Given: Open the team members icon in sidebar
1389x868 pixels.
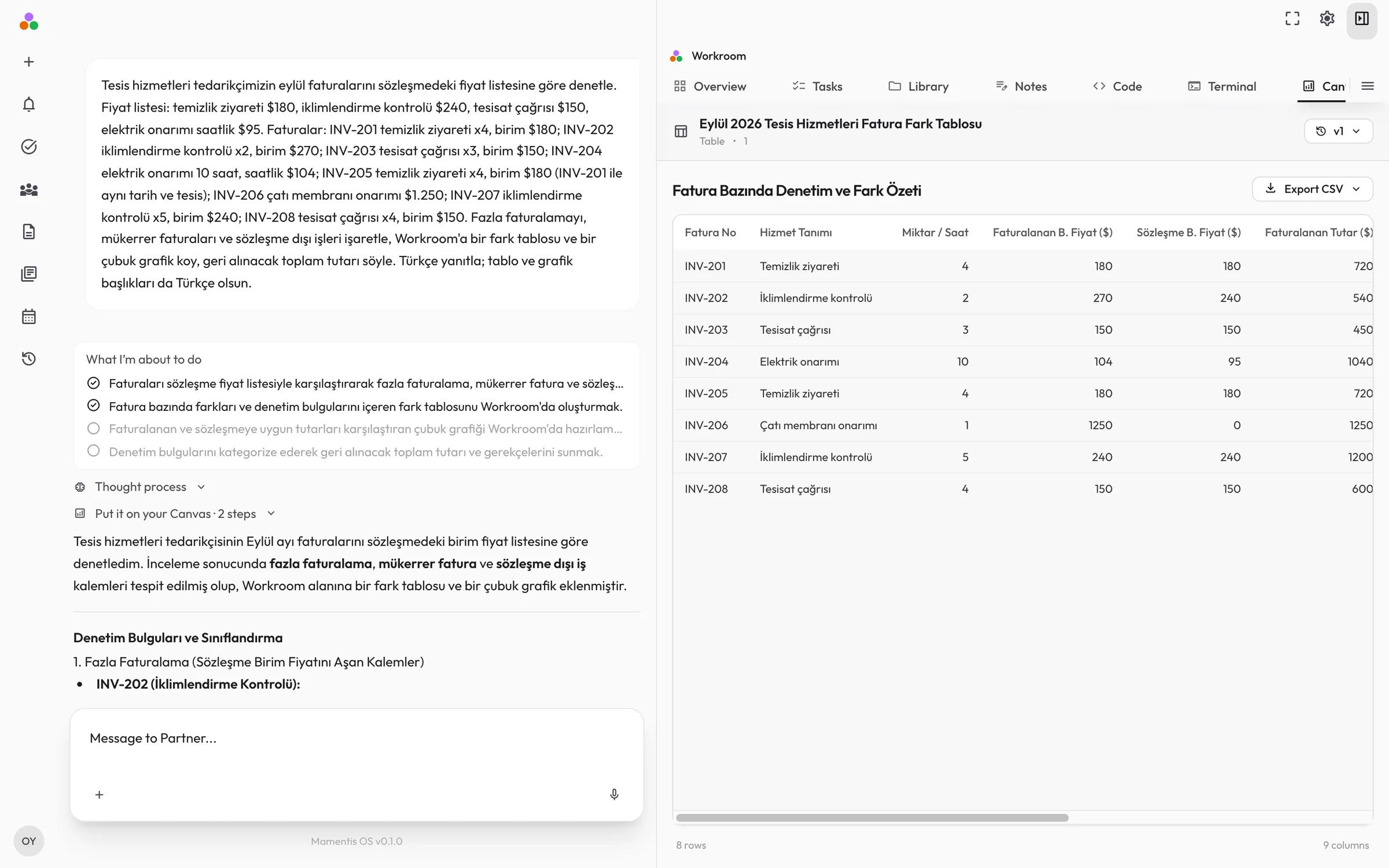Looking at the screenshot, I should point(28,189).
